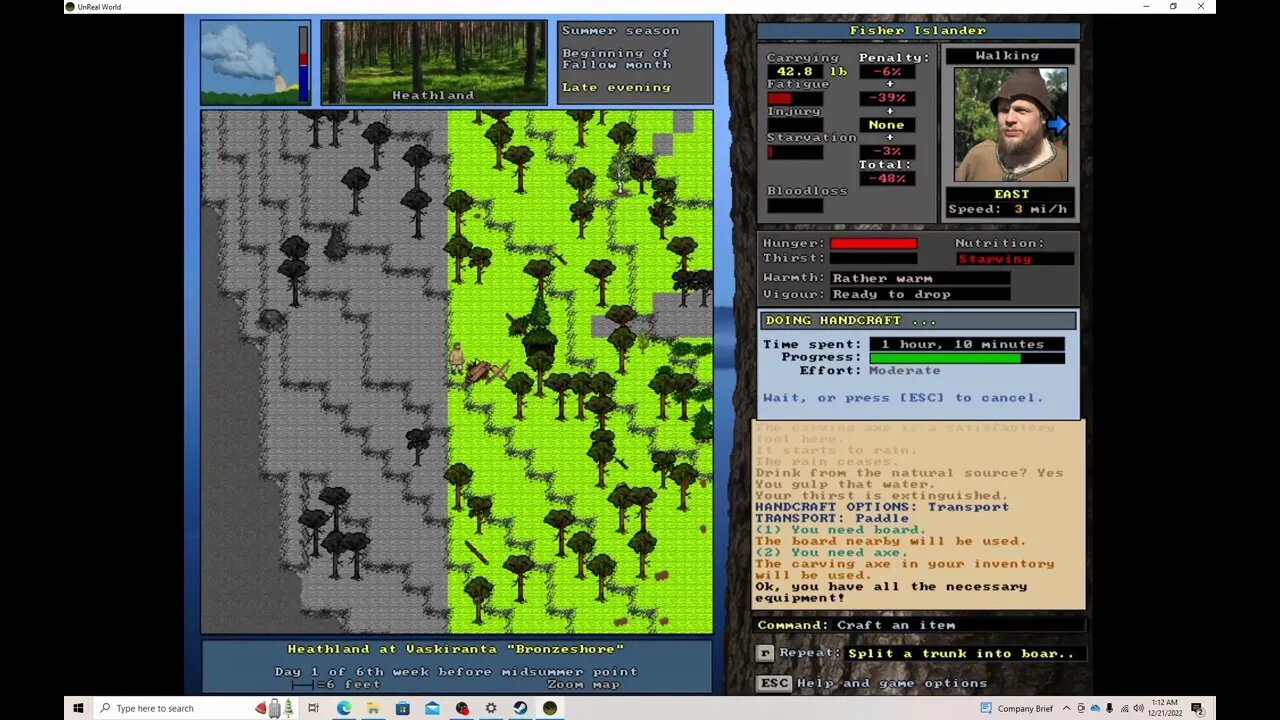Open the Settings gear from the taskbar
The image size is (1280, 720).
[x=491, y=708]
